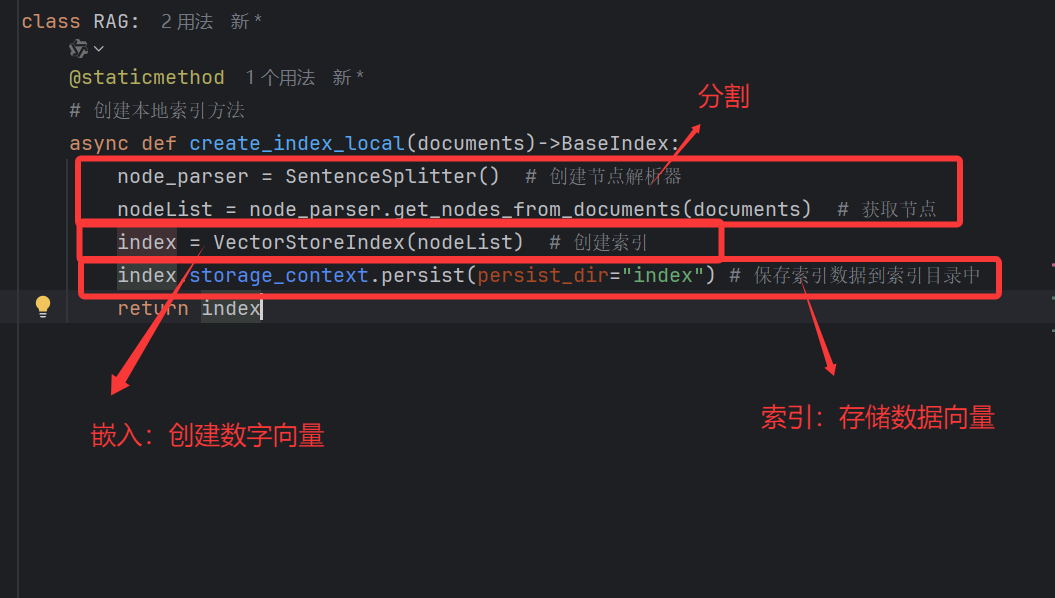Click the return keyword on the last line
Image resolution: width=1055 pixels, height=598 pixels.
(x=153, y=308)
